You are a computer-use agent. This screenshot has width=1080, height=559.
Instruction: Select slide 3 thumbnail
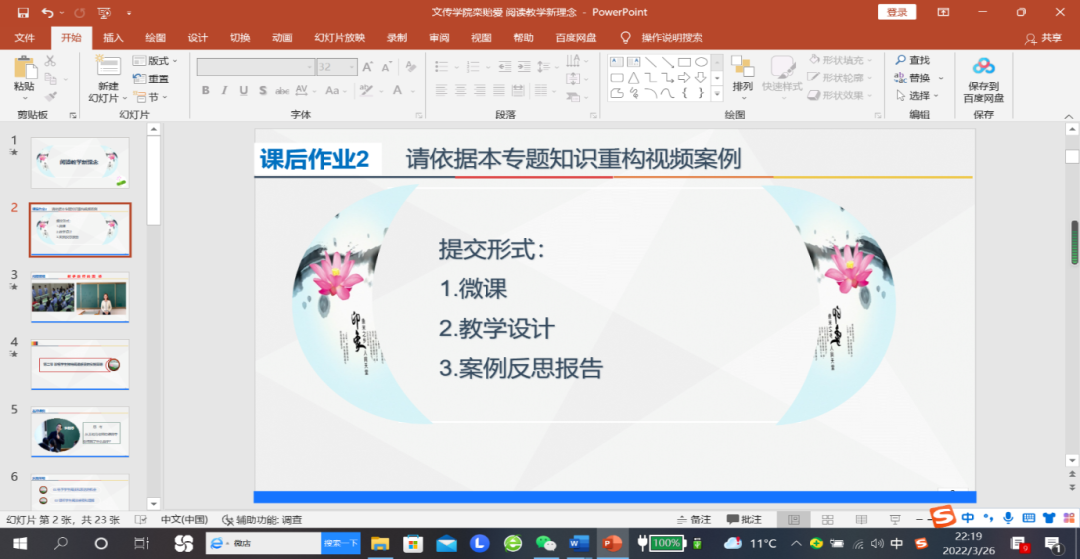[x=80, y=297]
